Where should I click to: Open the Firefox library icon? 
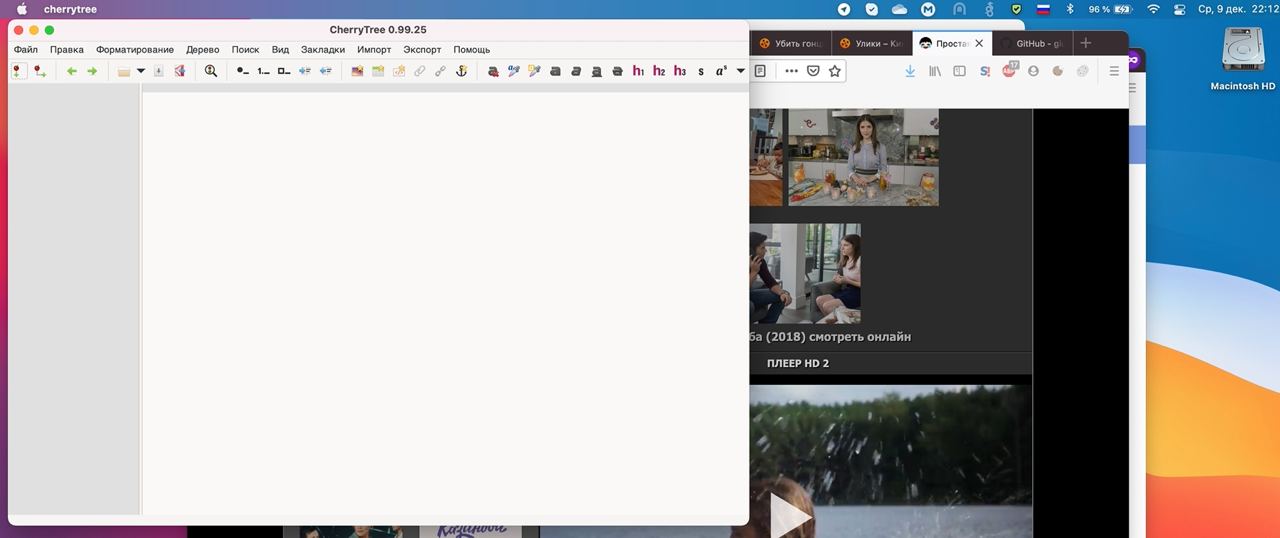[x=935, y=71]
